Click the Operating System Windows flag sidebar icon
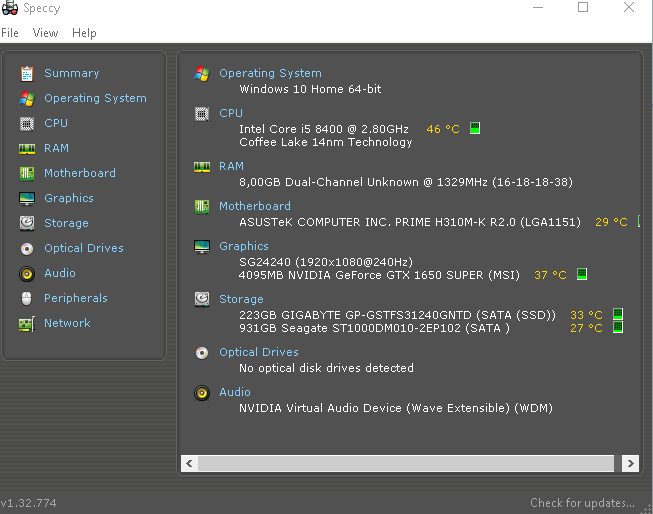The width and height of the screenshot is (653, 514). (27, 99)
